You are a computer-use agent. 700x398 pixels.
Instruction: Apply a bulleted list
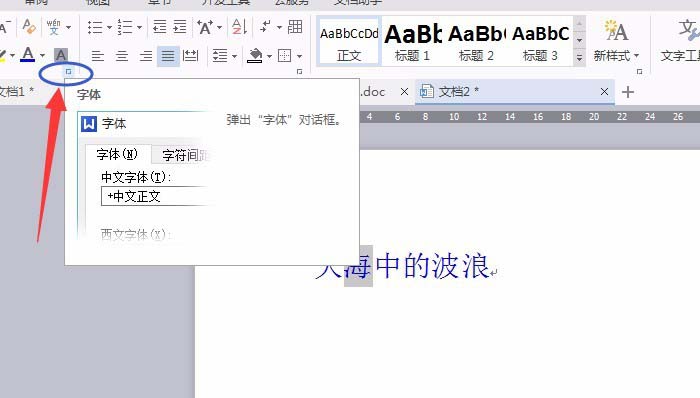95,27
